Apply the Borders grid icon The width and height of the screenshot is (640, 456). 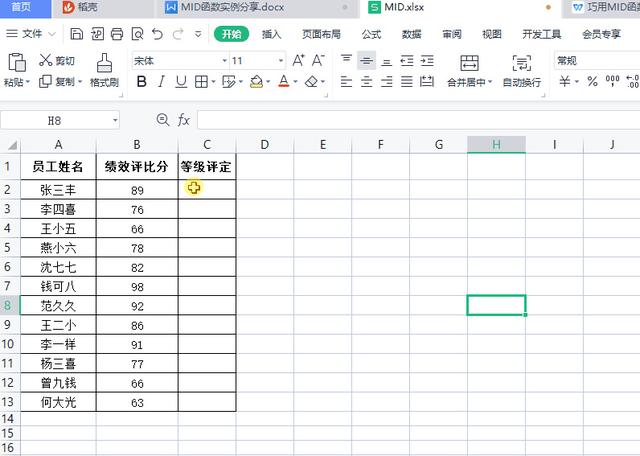coord(201,82)
